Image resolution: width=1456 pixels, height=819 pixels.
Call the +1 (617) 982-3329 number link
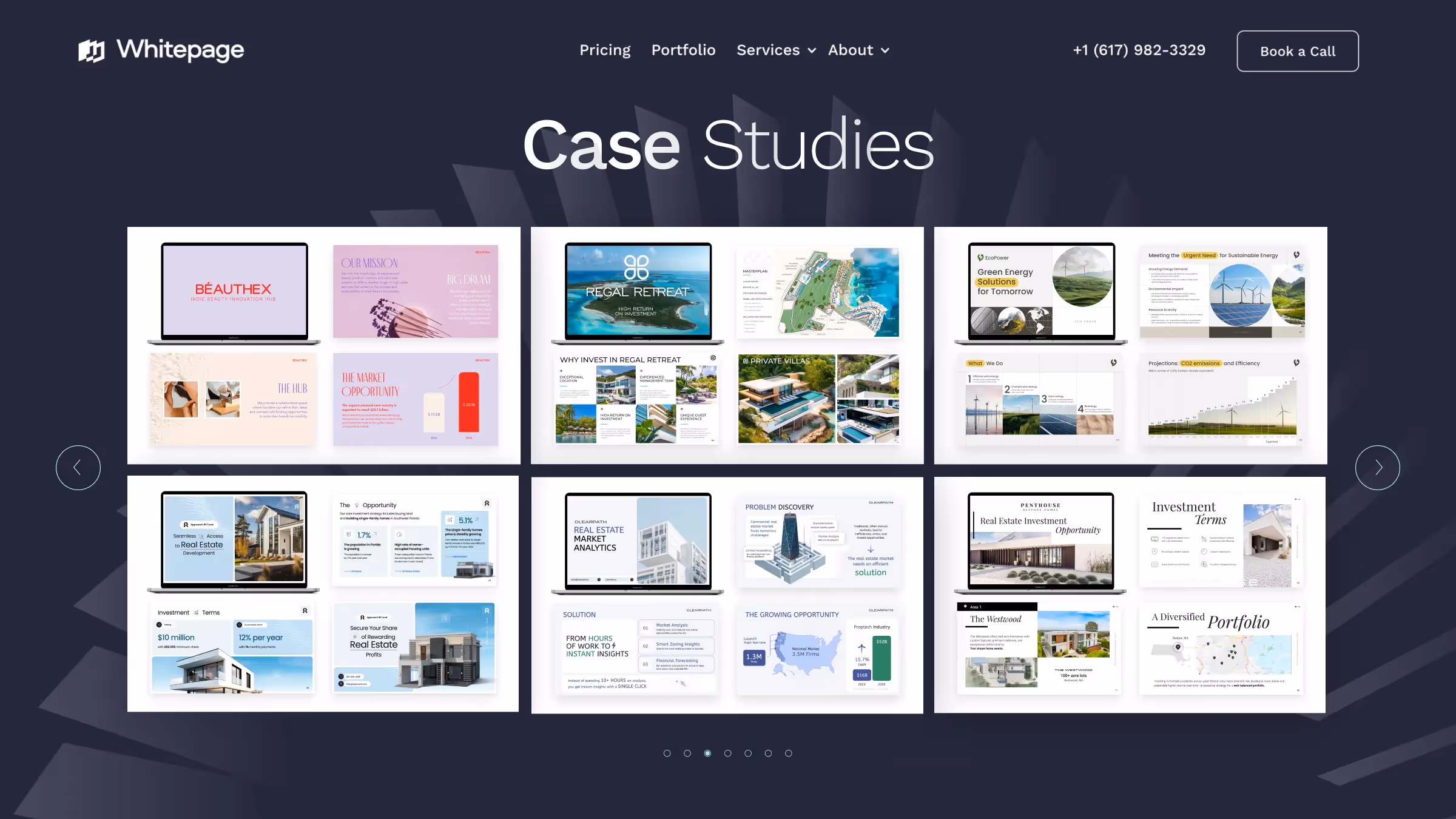[1139, 50]
